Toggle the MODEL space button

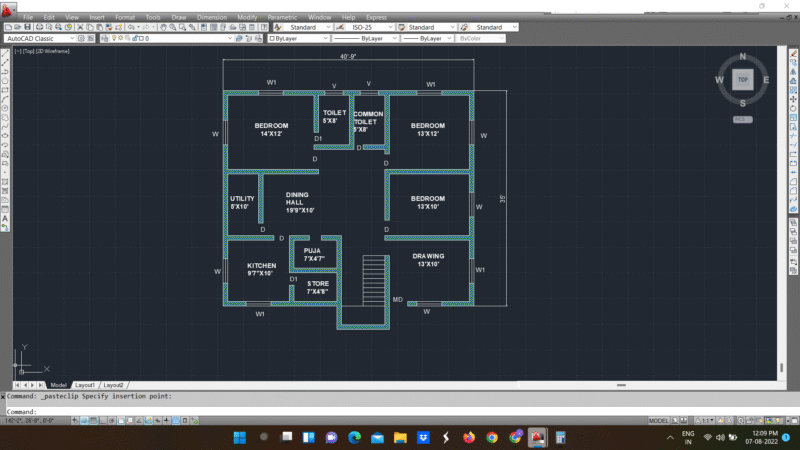click(658, 420)
